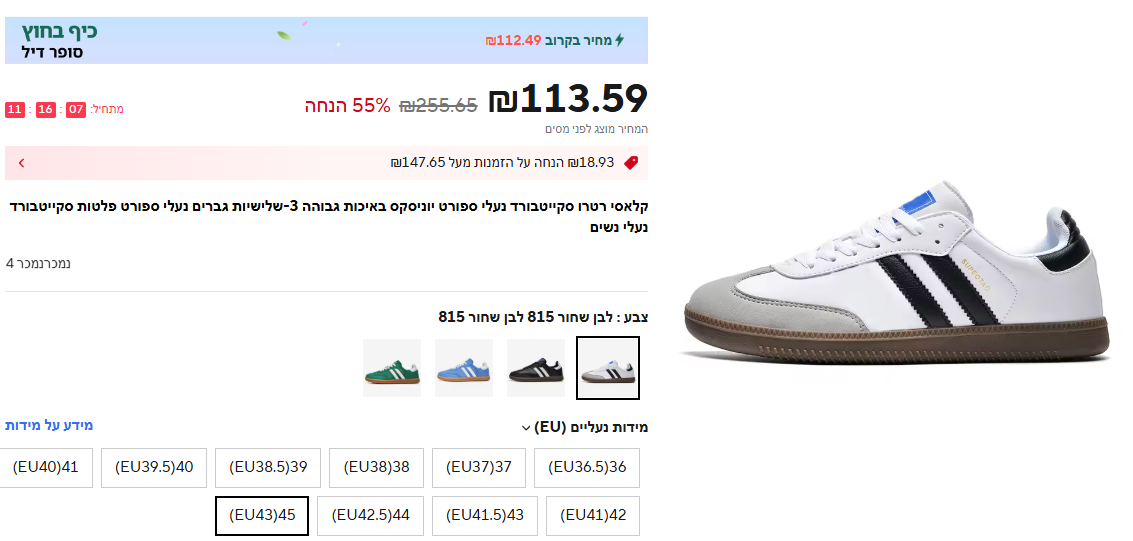Choose the white-black 815 color thumbnail

(x=608, y=368)
